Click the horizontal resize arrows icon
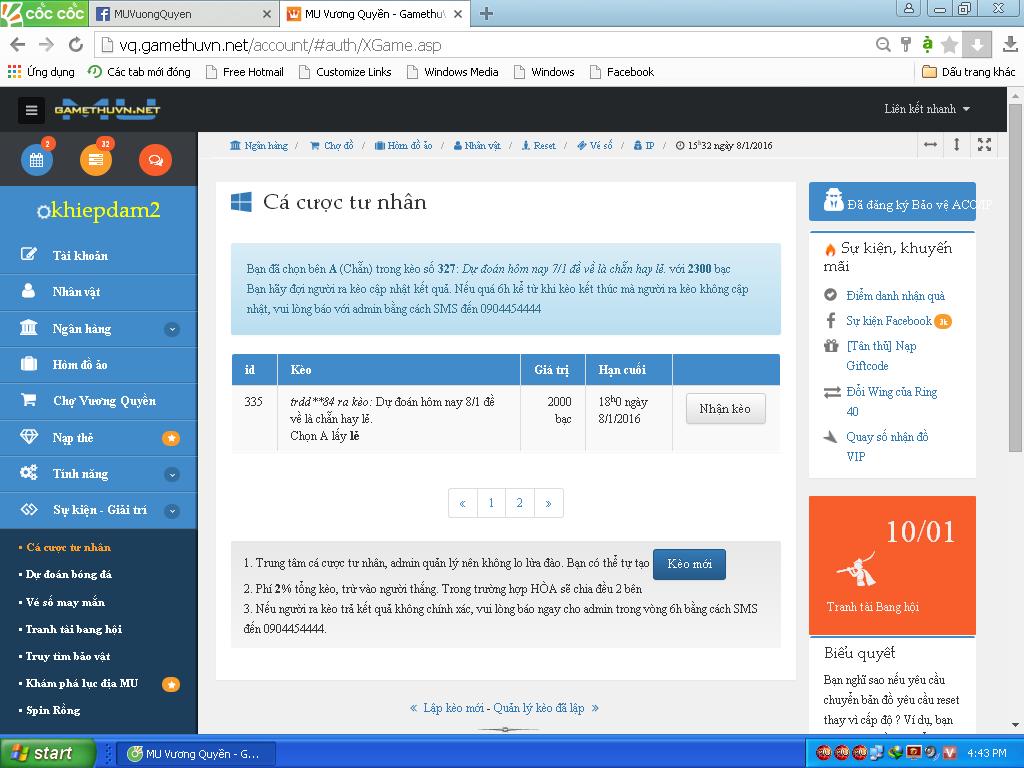The height and width of the screenshot is (768, 1024). pyautogui.click(x=930, y=145)
